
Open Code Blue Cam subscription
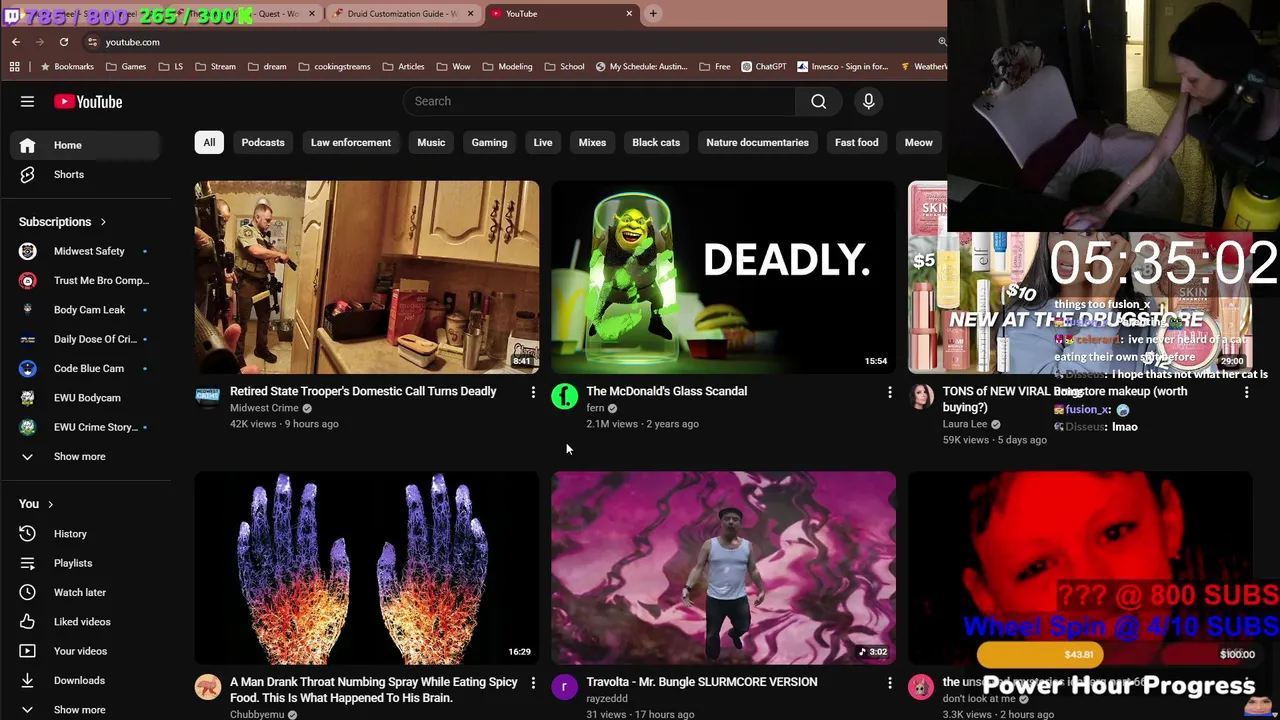(x=85, y=368)
